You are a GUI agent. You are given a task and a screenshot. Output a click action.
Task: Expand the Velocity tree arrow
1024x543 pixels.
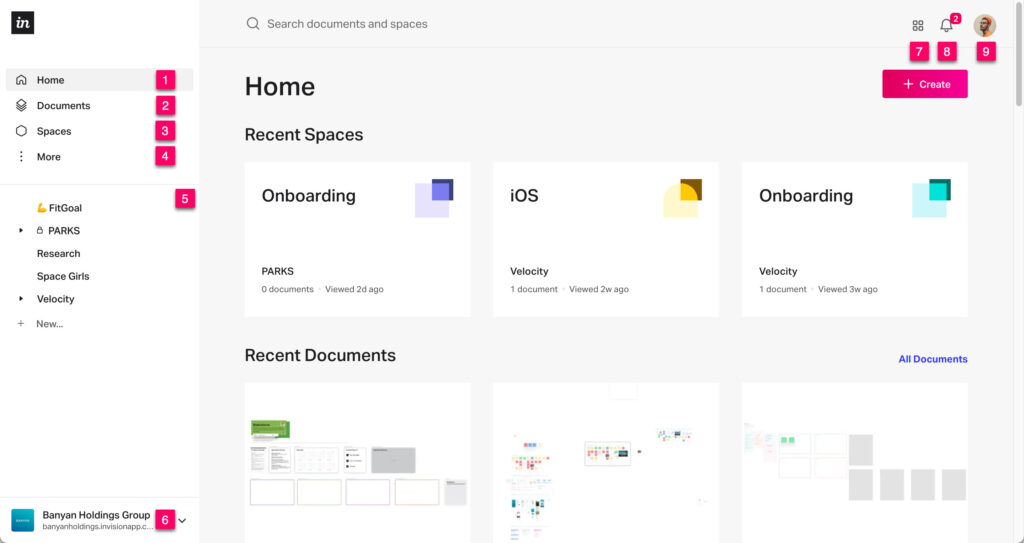(x=21, y=299)
